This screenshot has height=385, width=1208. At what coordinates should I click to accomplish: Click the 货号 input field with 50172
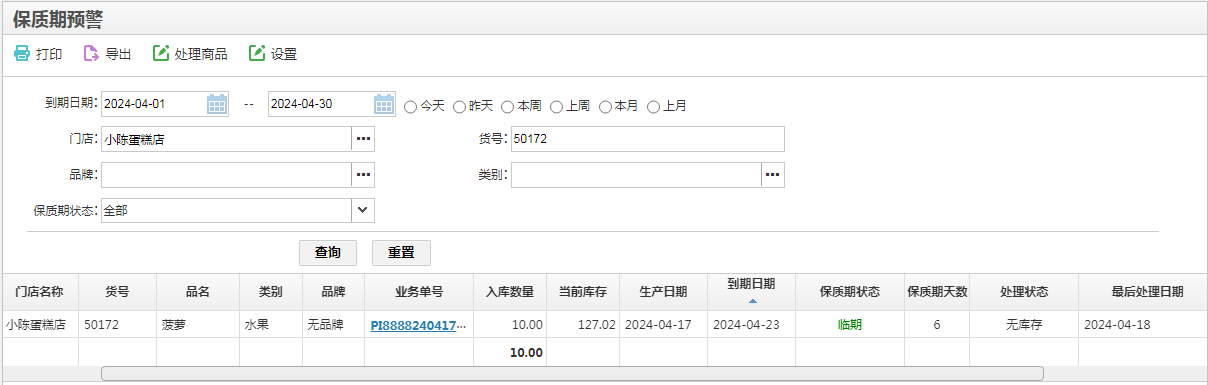click(x=647, y=139)
